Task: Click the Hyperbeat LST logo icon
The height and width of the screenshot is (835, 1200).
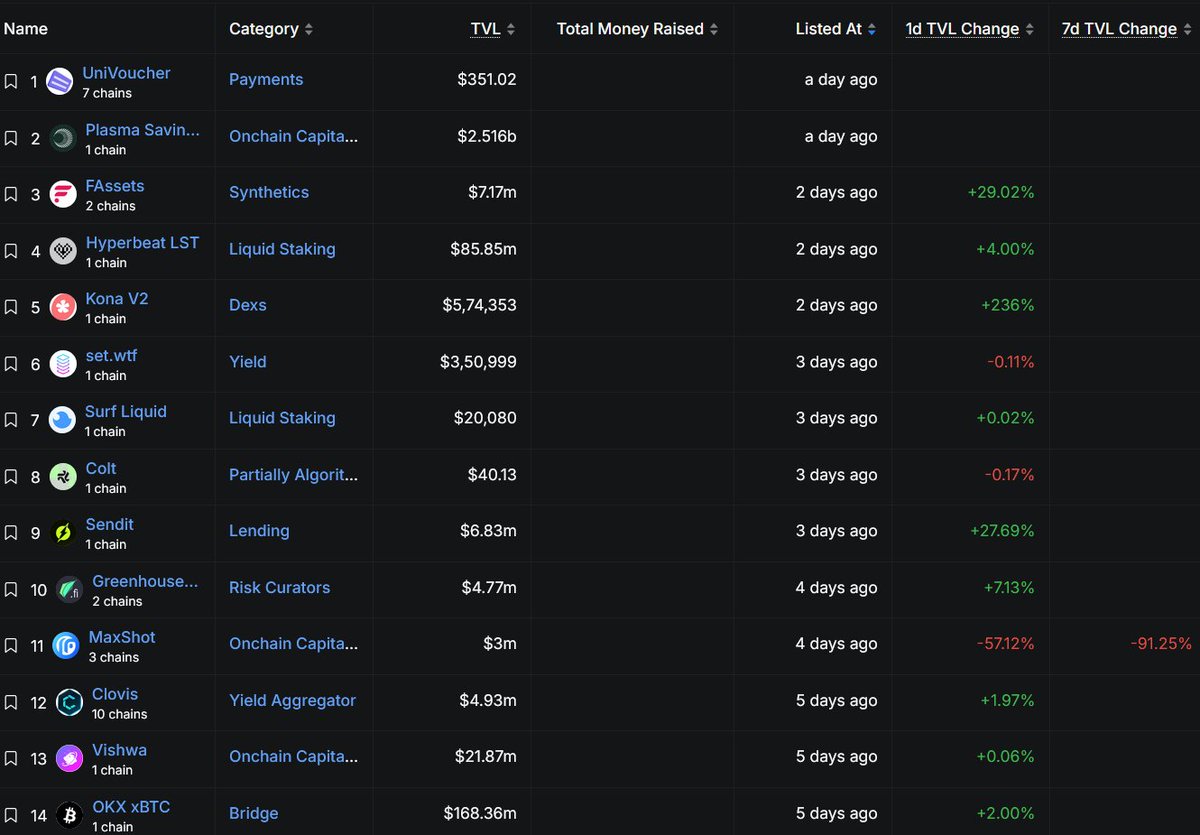Action: point(63,251)
